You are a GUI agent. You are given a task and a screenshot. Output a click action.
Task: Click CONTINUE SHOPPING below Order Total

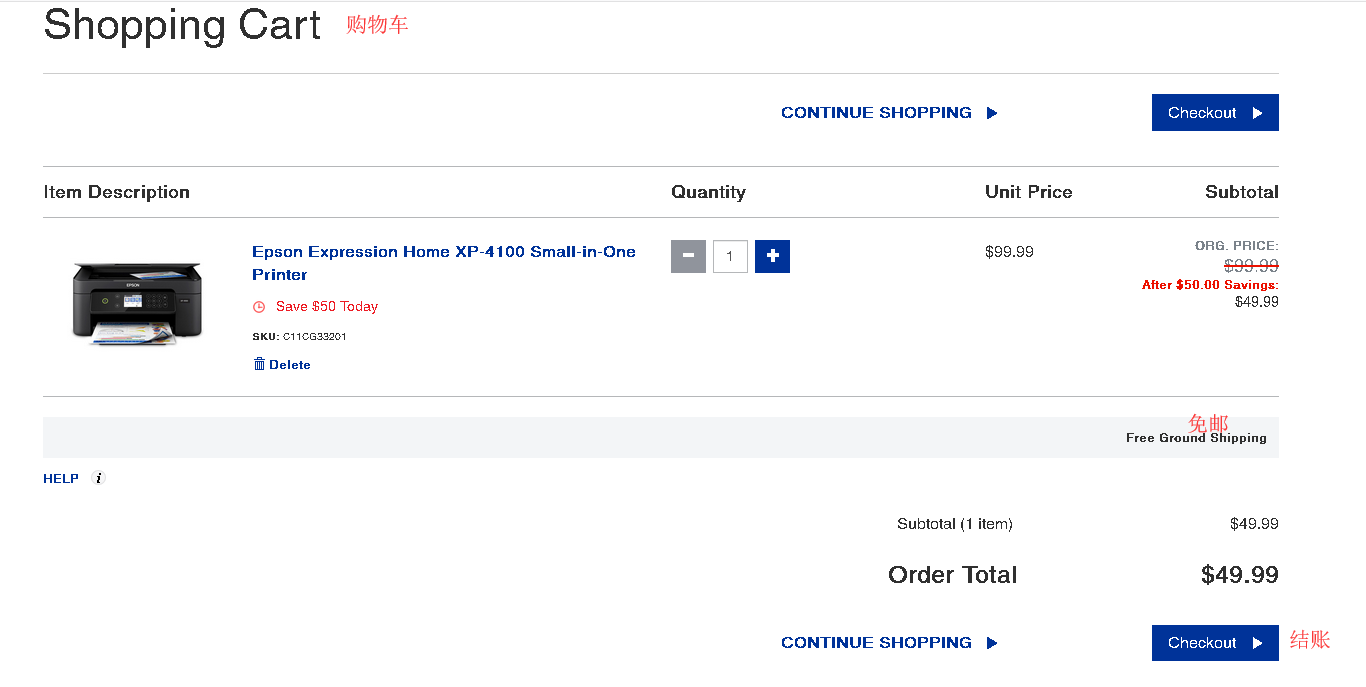(876, 643)
